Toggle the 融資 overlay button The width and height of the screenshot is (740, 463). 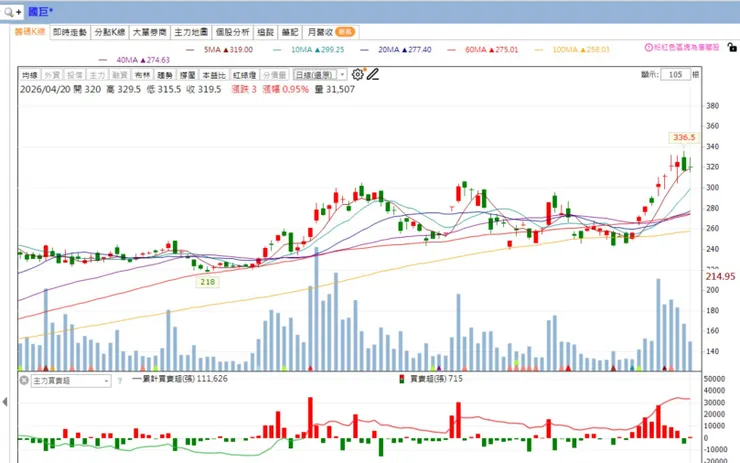[x=119, y=75]
